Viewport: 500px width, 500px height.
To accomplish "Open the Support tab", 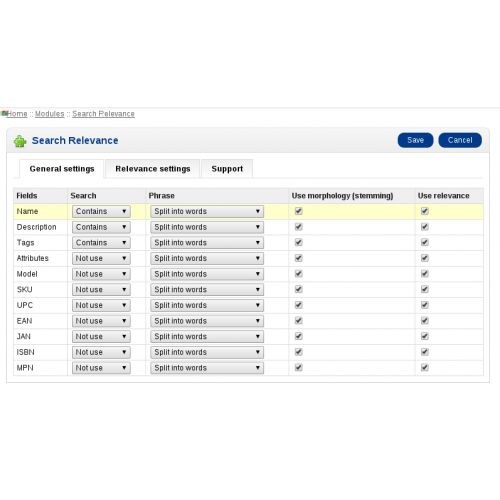I will (227, 169).
